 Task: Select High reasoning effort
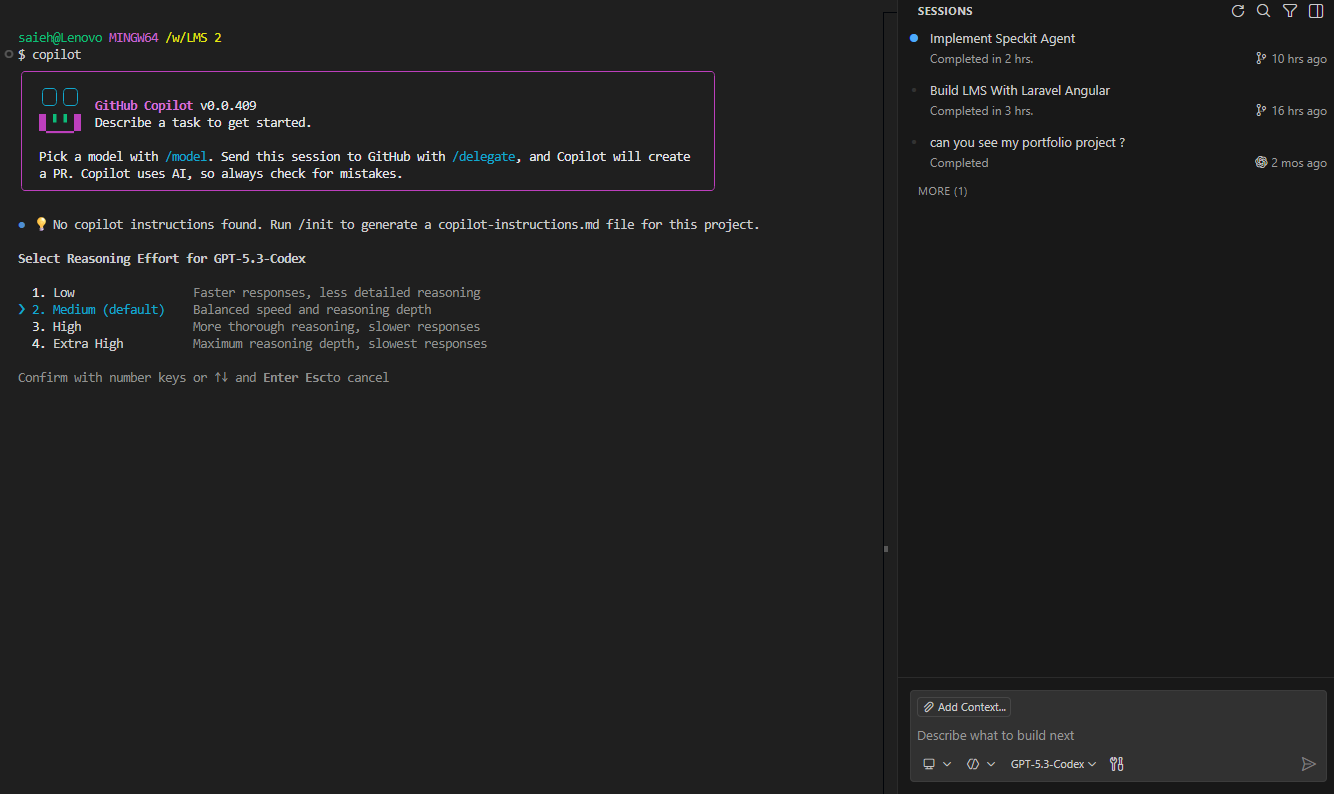(67, 326)
